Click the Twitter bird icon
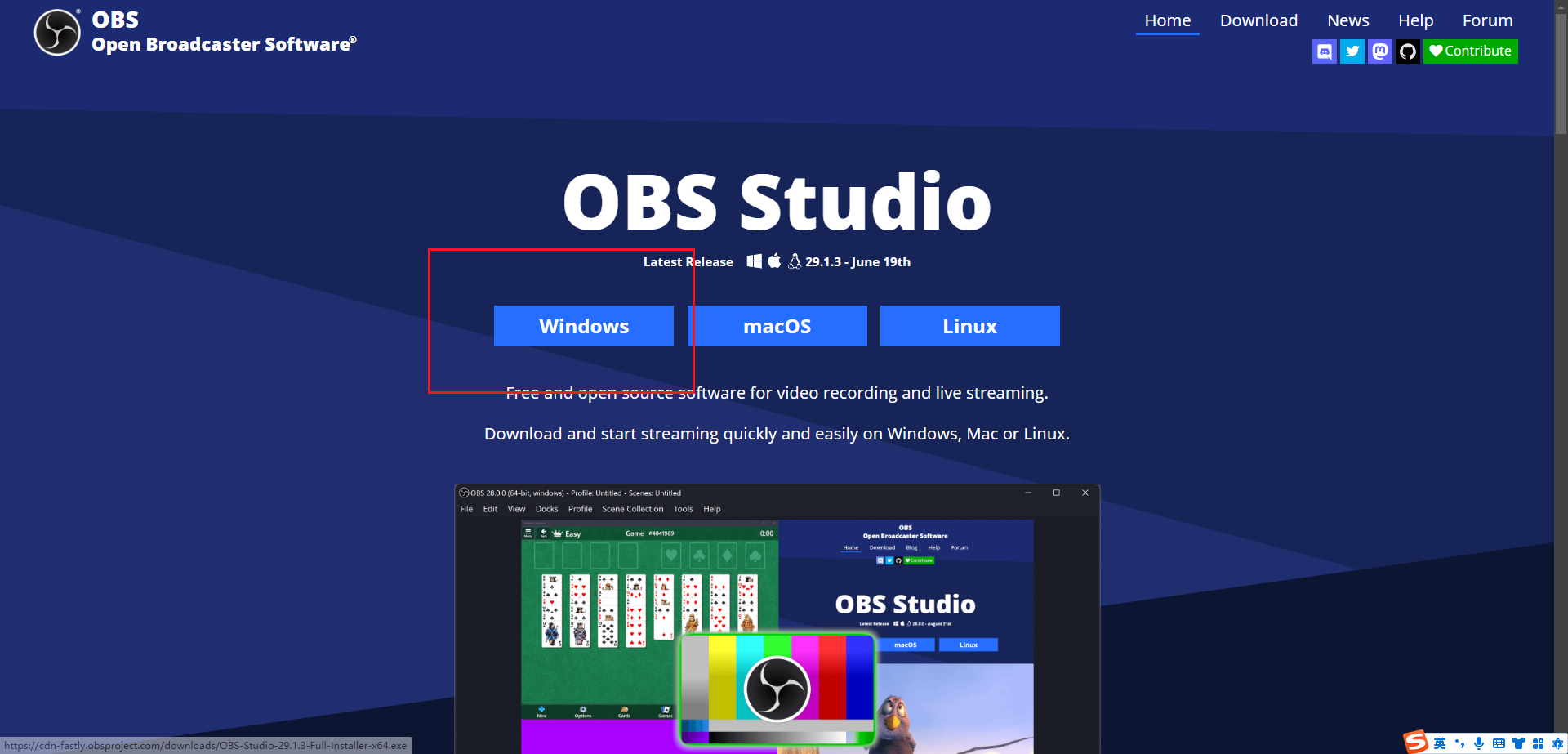The height and width of the screenshot is (754, 1568). pyautogui.click(x=1352, y=51)
